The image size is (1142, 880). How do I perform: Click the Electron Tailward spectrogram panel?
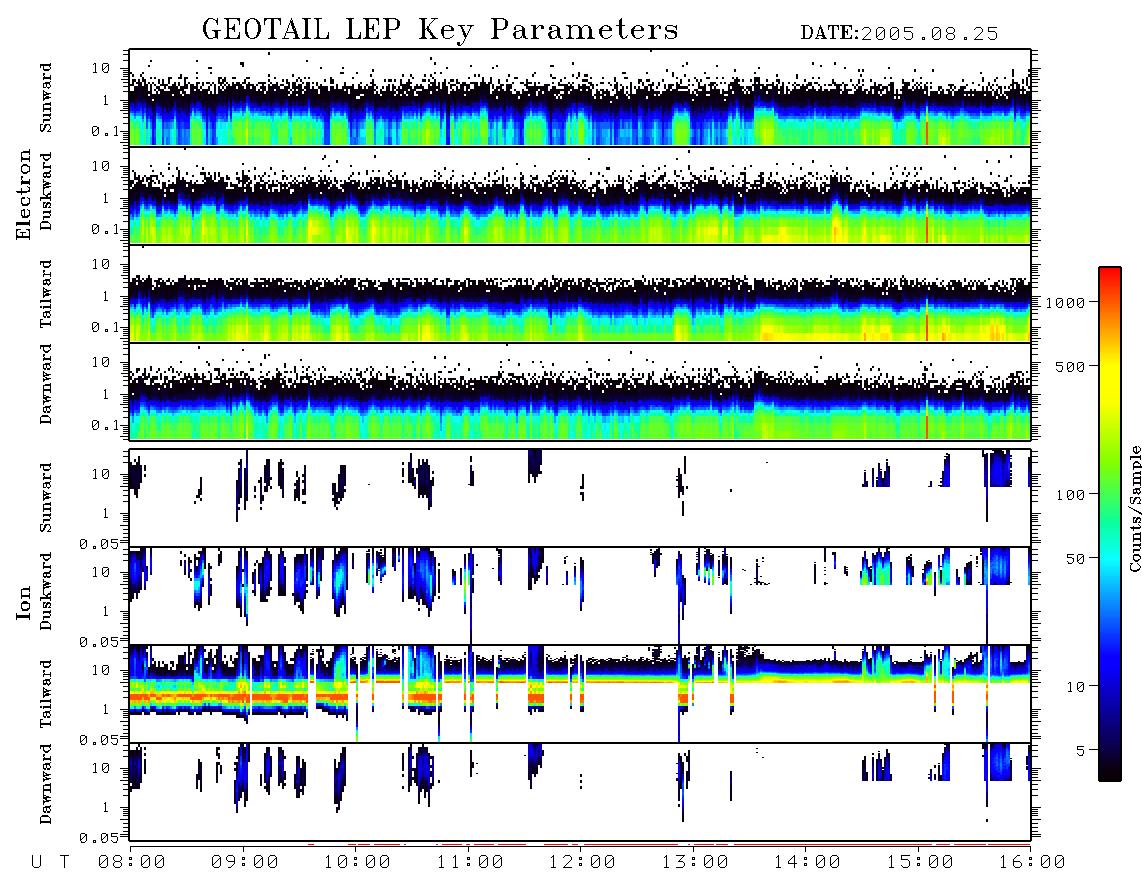(580, 294)
